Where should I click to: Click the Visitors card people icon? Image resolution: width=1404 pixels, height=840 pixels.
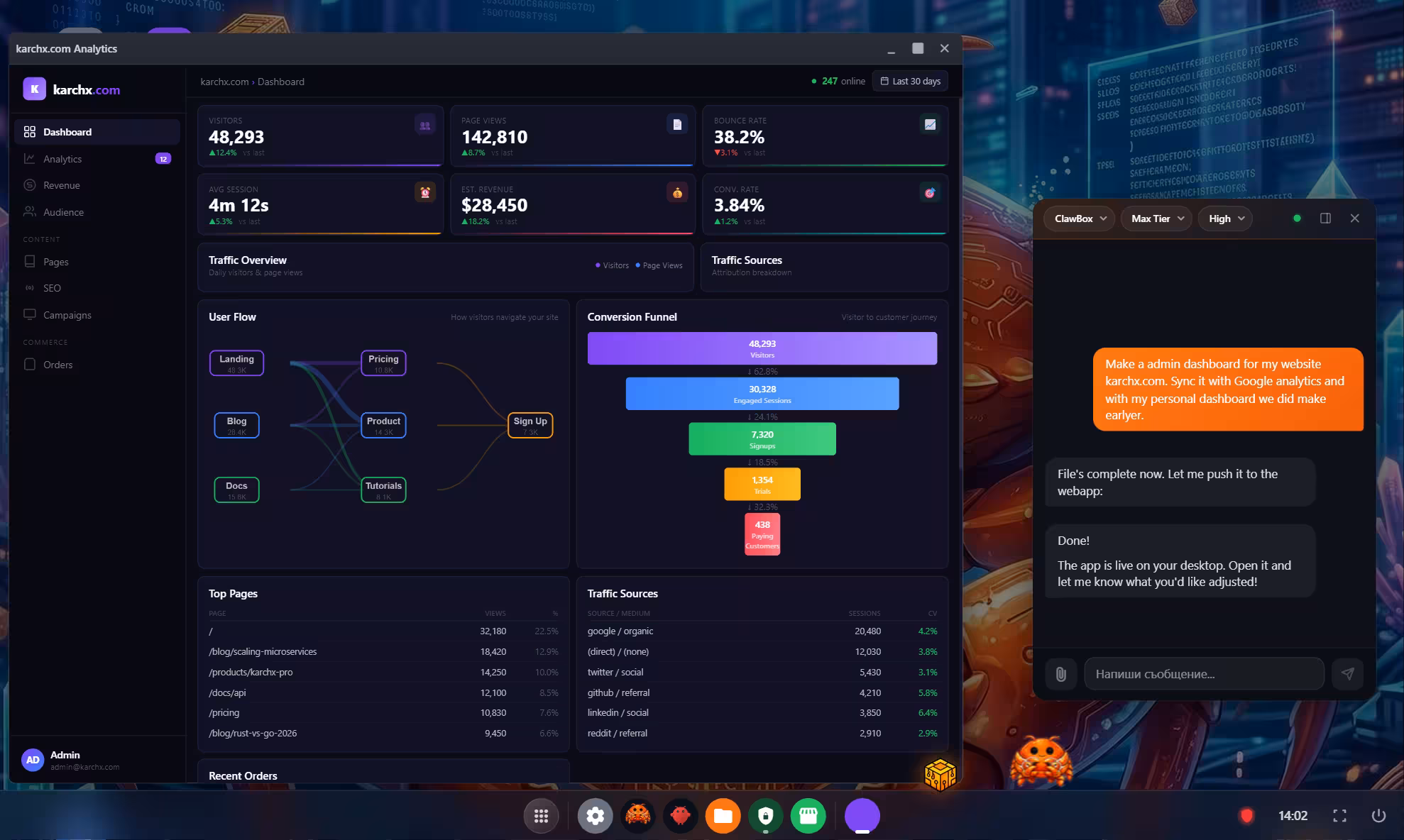424,126
